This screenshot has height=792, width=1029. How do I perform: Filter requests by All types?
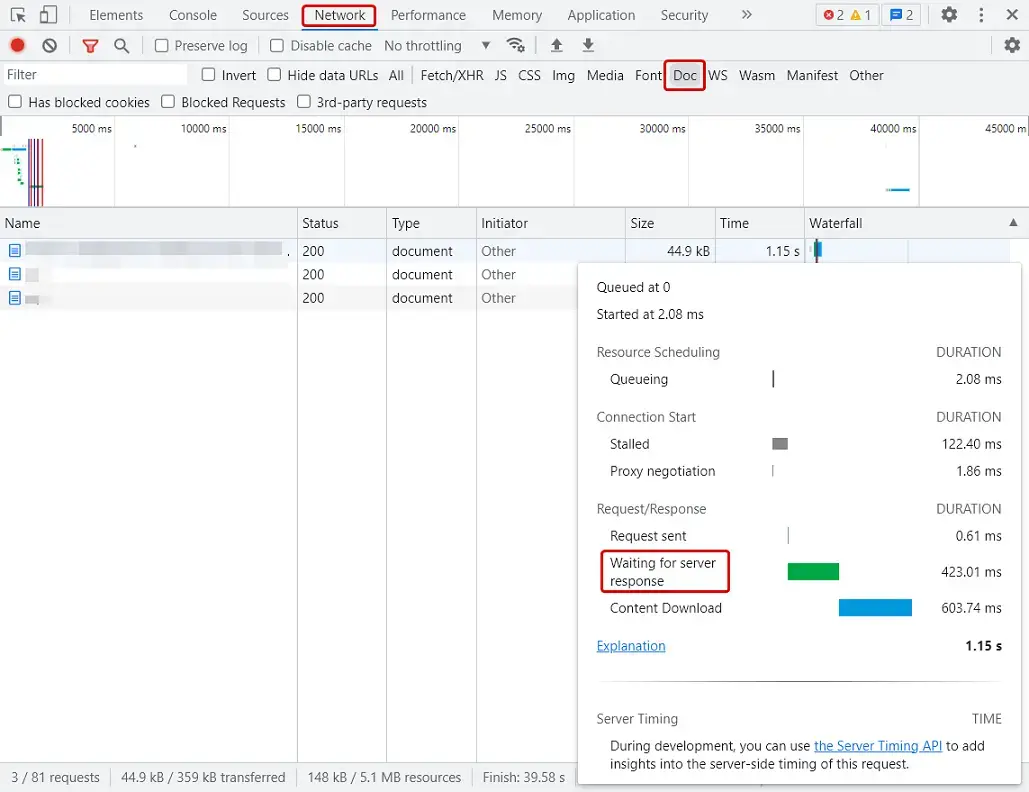396,75
